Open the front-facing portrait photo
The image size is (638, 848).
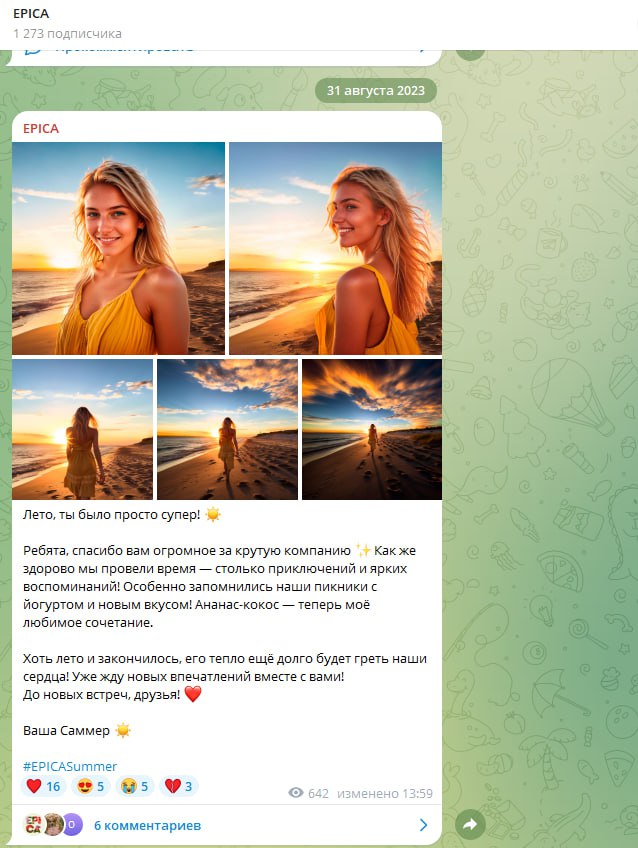pos(118,248)
